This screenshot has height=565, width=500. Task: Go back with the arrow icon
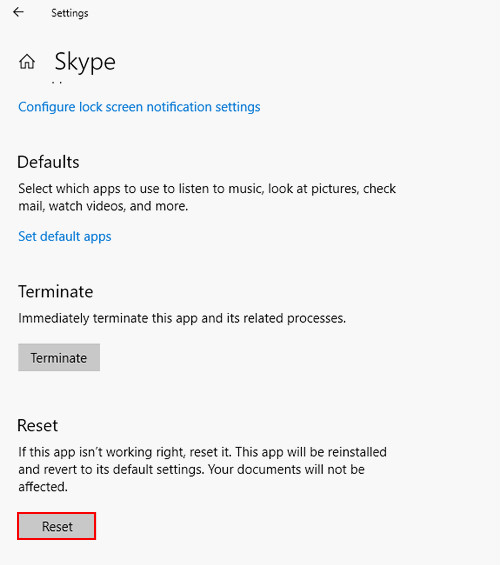[18, 12]
